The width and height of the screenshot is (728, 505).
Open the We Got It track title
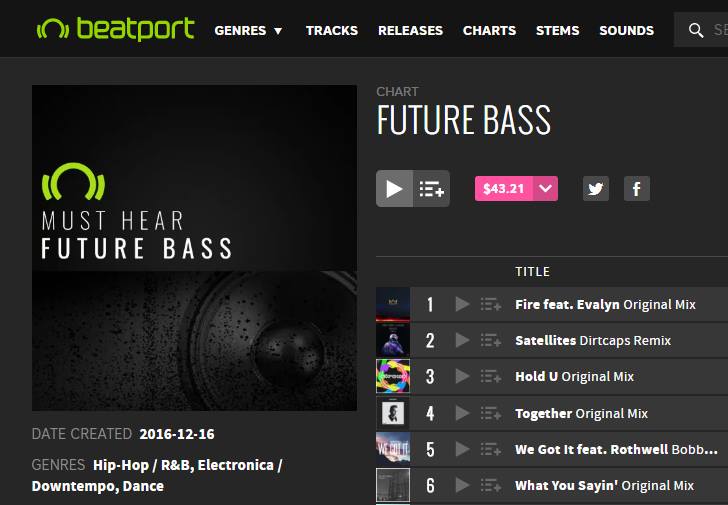[x=592, y=449]
